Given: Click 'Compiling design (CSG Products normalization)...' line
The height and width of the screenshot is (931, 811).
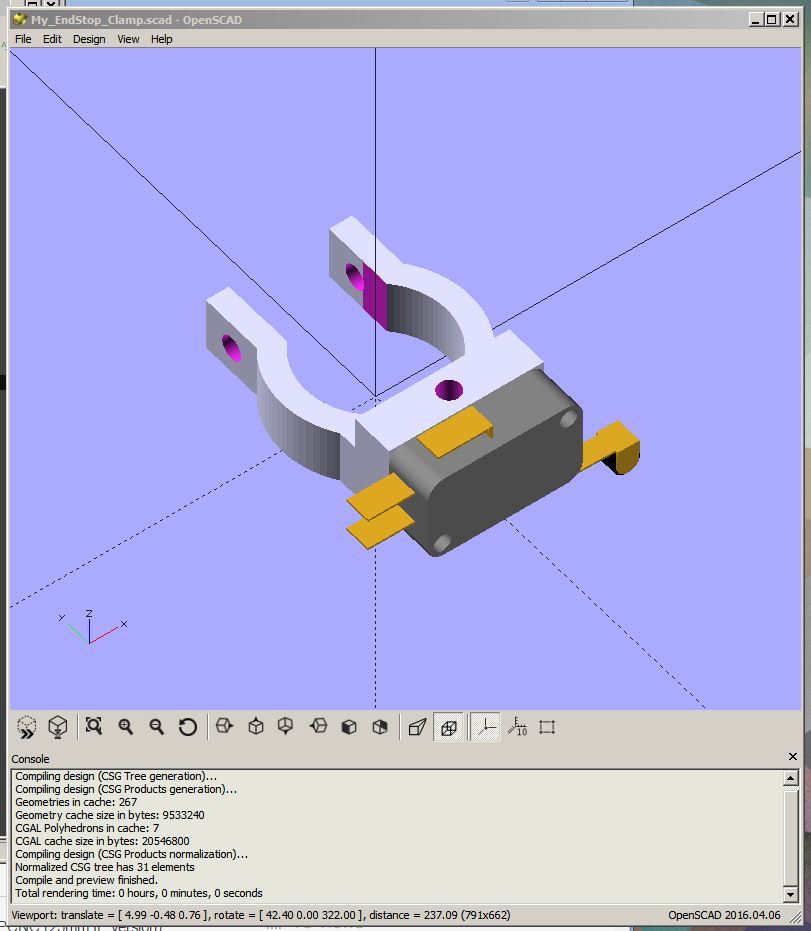Looking at the screenshot, I should [132, 854].
